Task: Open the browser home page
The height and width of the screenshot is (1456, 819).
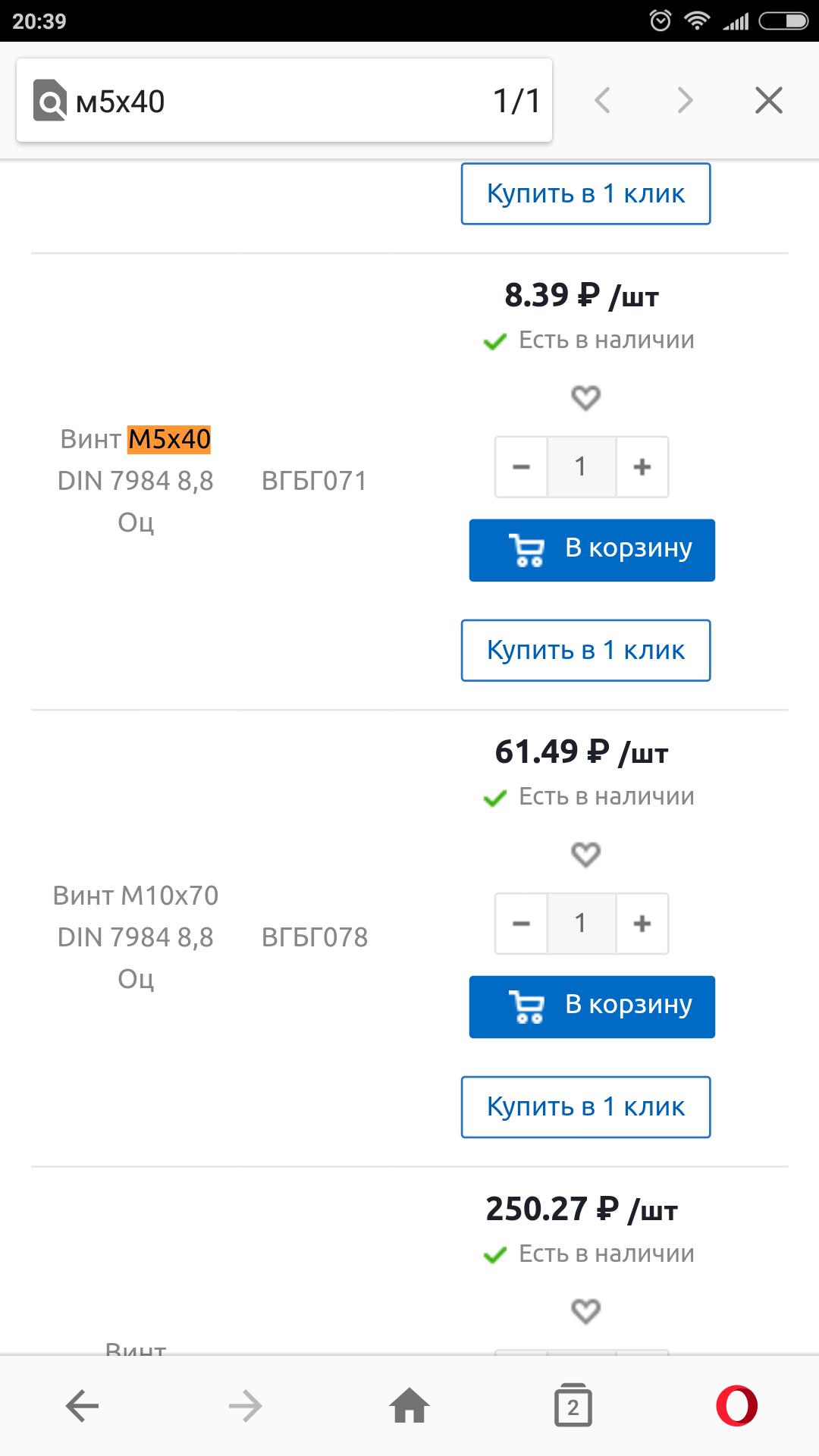Action: 409,1407
